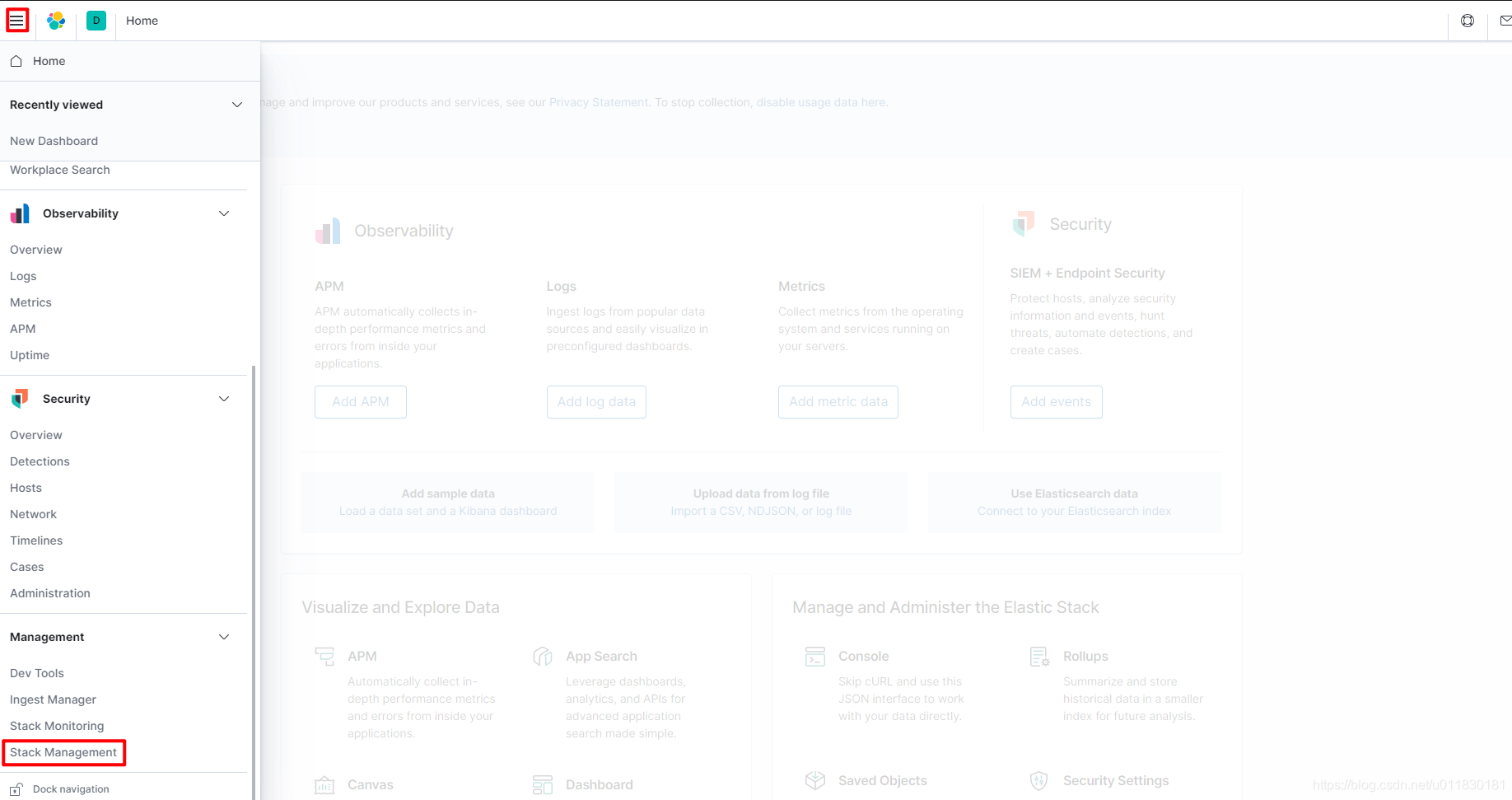Click the Security shield icon in sidebar
Screen dimensions: 1512x800
(20, 399)
